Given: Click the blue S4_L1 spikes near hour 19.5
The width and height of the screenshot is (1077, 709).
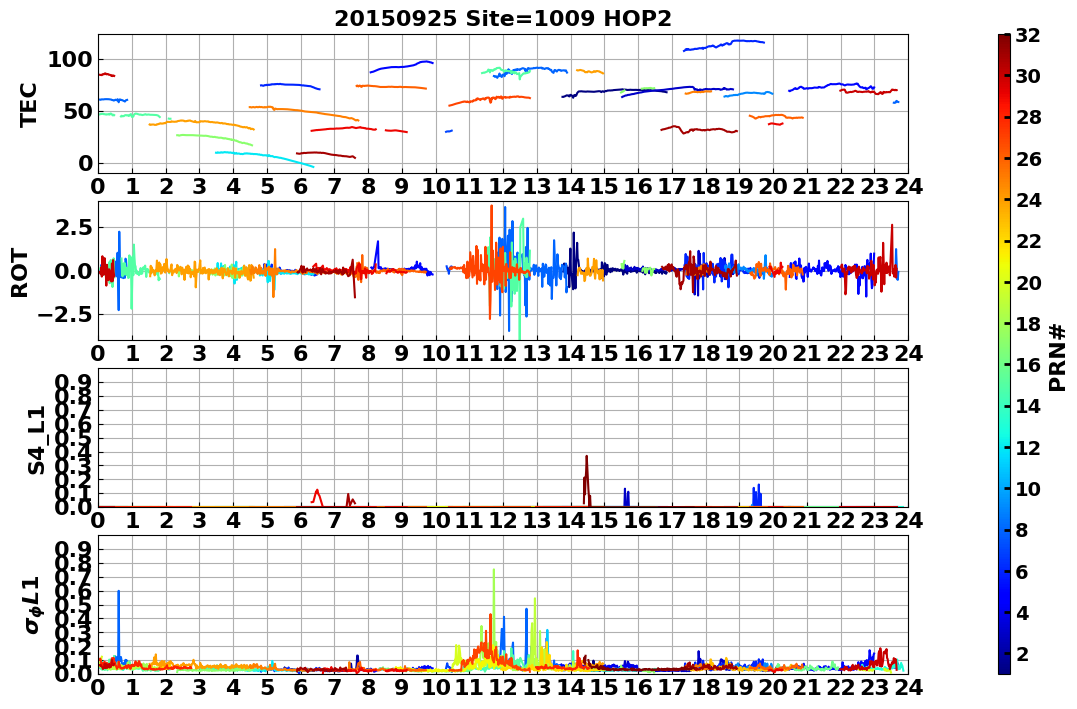Looking at the screenshot, I should click(x=757, y=495).
